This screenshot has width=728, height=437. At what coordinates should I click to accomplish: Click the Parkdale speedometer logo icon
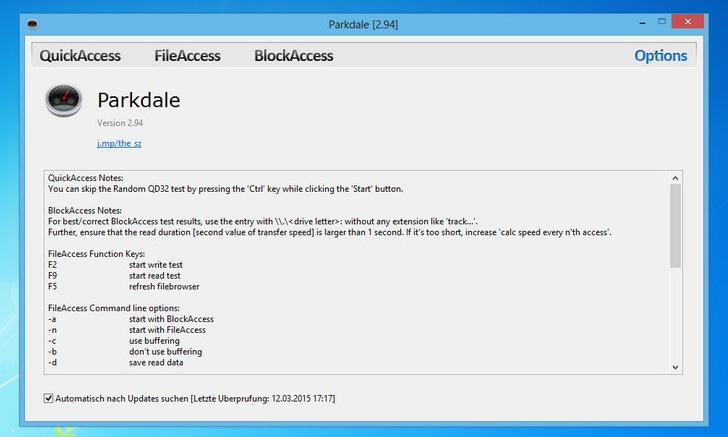[64, 100]
